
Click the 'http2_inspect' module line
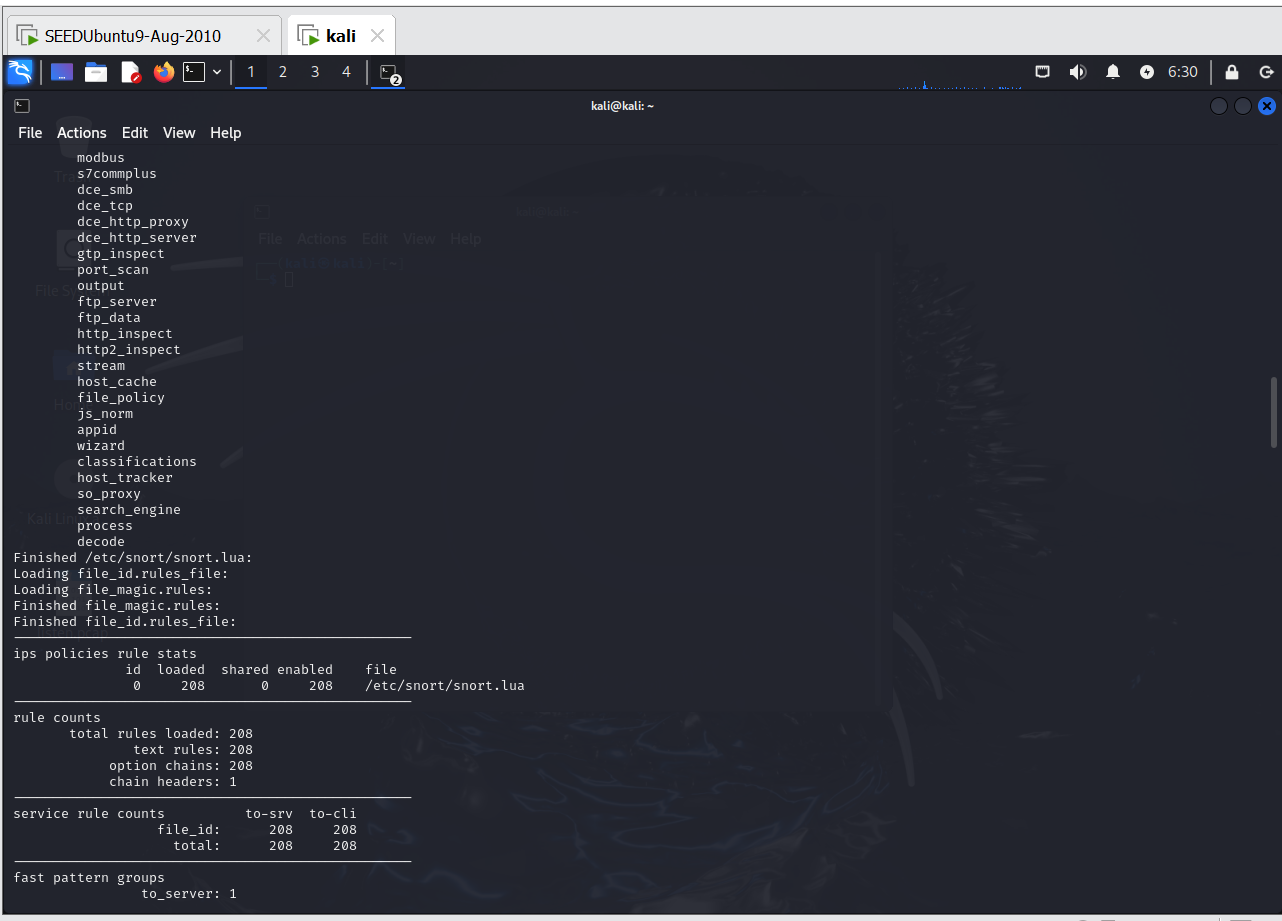pyautogui.click(x=129, y=350)
